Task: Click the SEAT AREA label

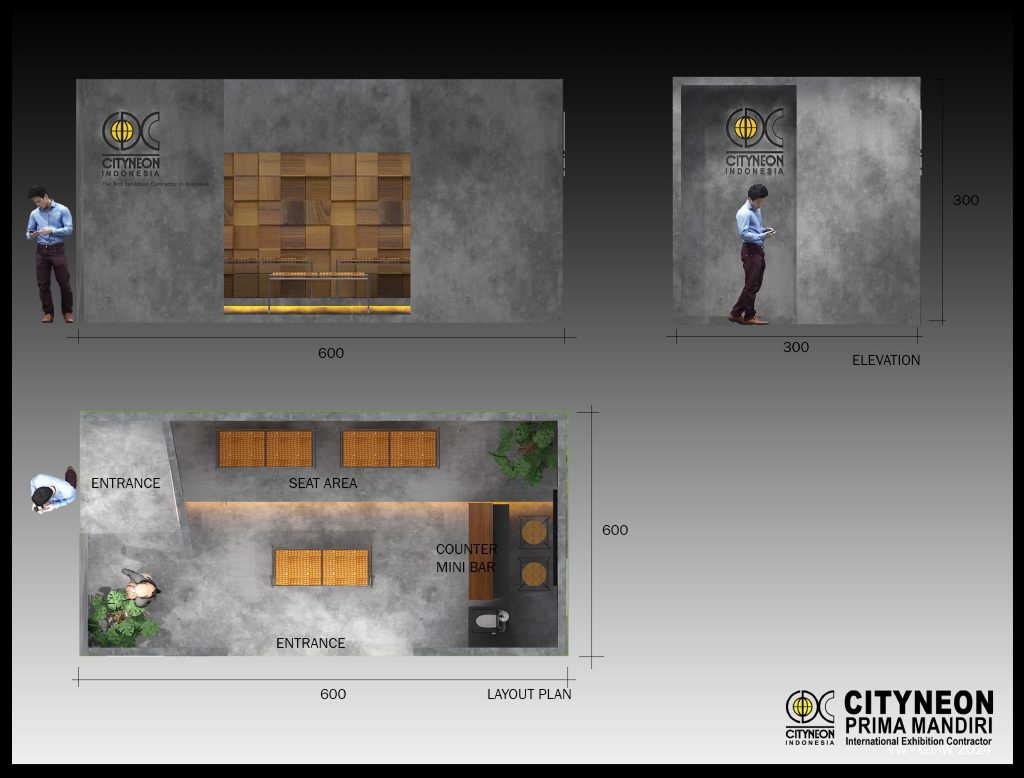Action: (x=322, y=483)
